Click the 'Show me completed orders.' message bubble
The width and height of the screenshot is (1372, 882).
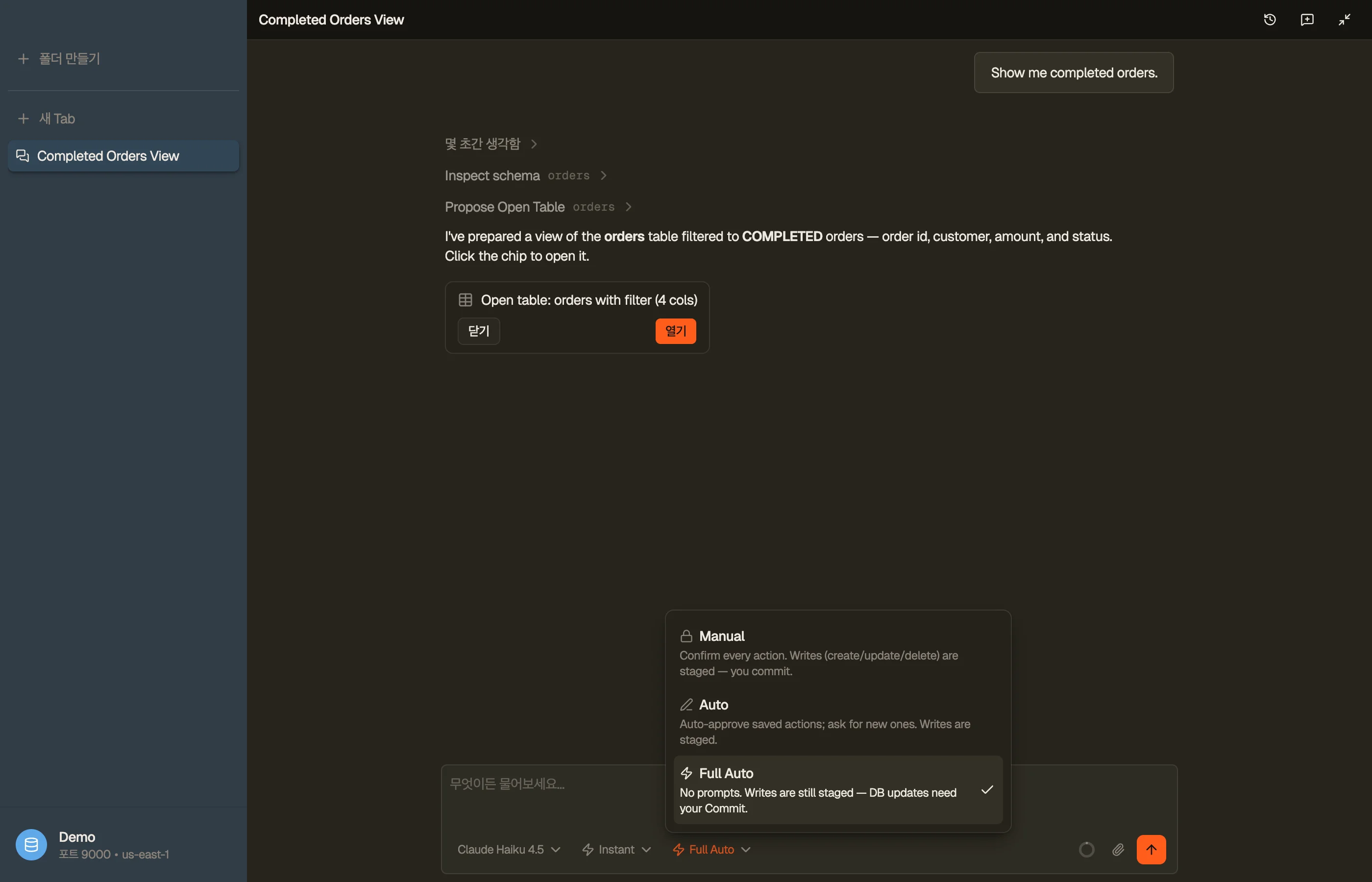[x=1074, y=73]
